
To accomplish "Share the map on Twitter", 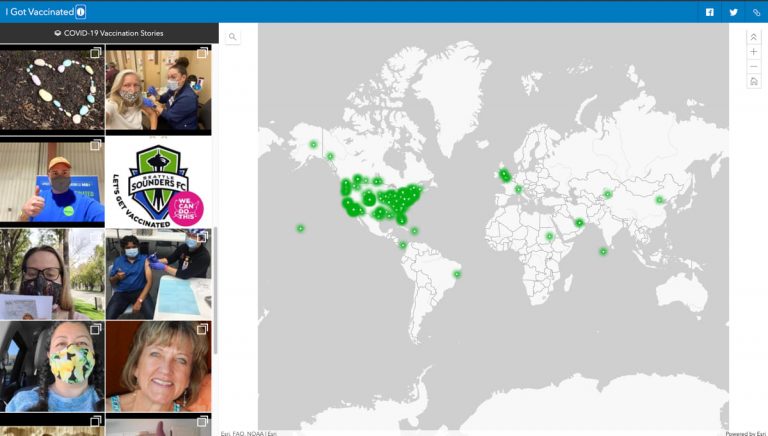I will click(x=733, y=12).
